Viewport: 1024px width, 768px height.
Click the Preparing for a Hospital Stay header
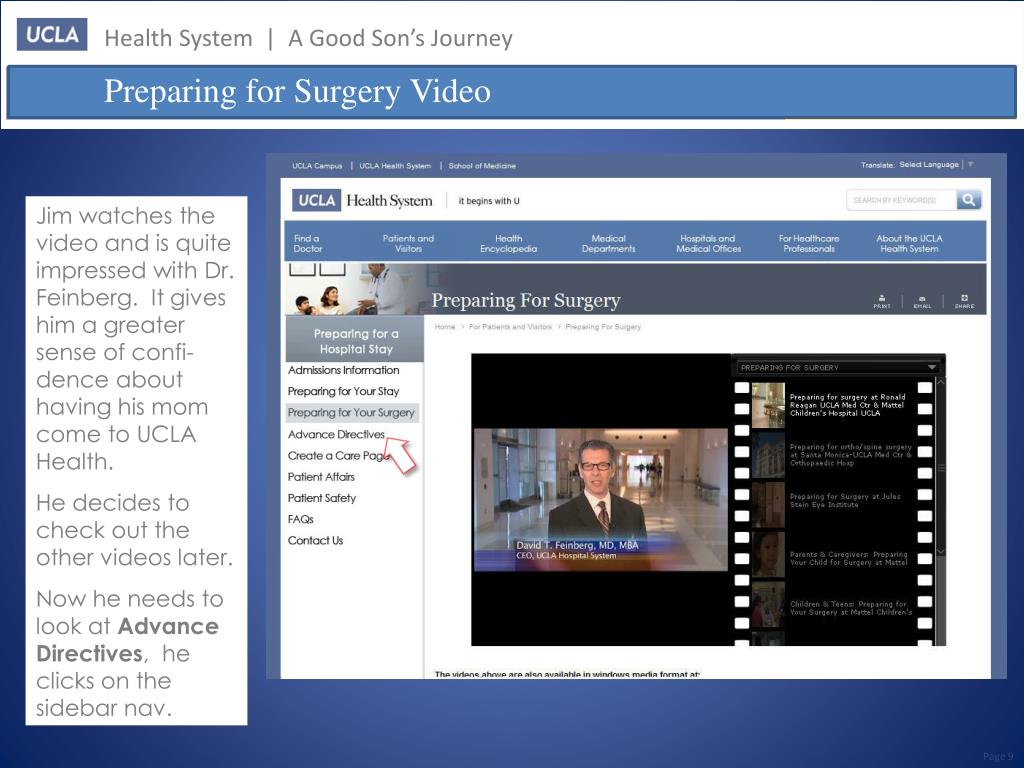(355, 341)
